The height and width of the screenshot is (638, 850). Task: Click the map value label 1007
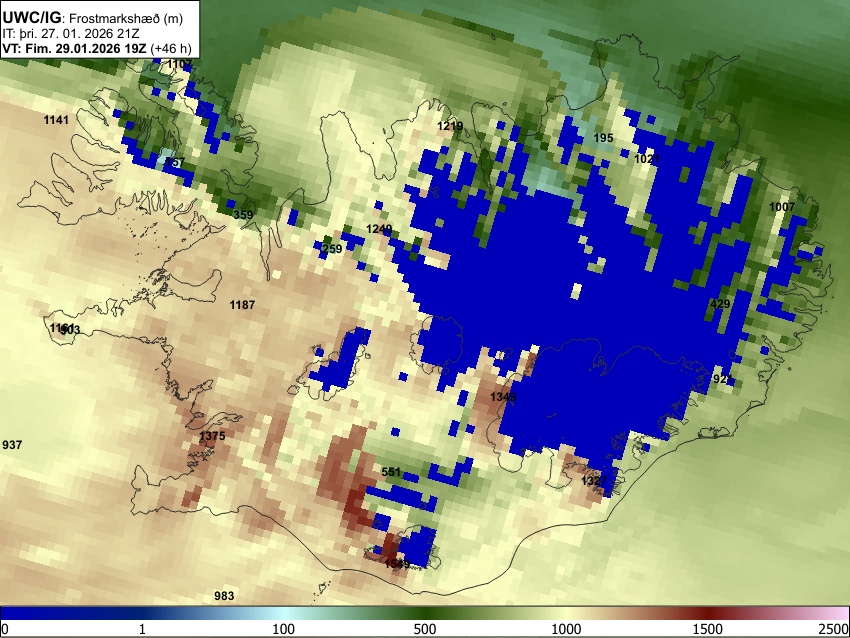click(782, 207)
